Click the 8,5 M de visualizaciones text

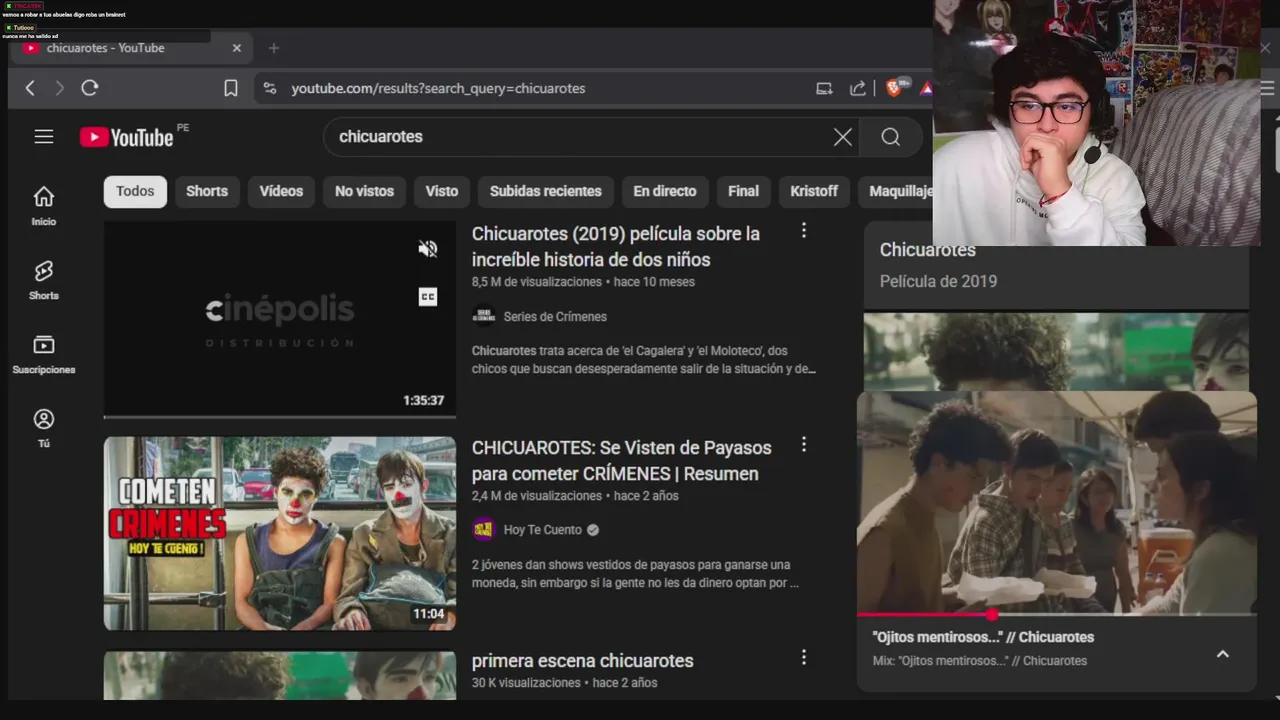point(537,282)
